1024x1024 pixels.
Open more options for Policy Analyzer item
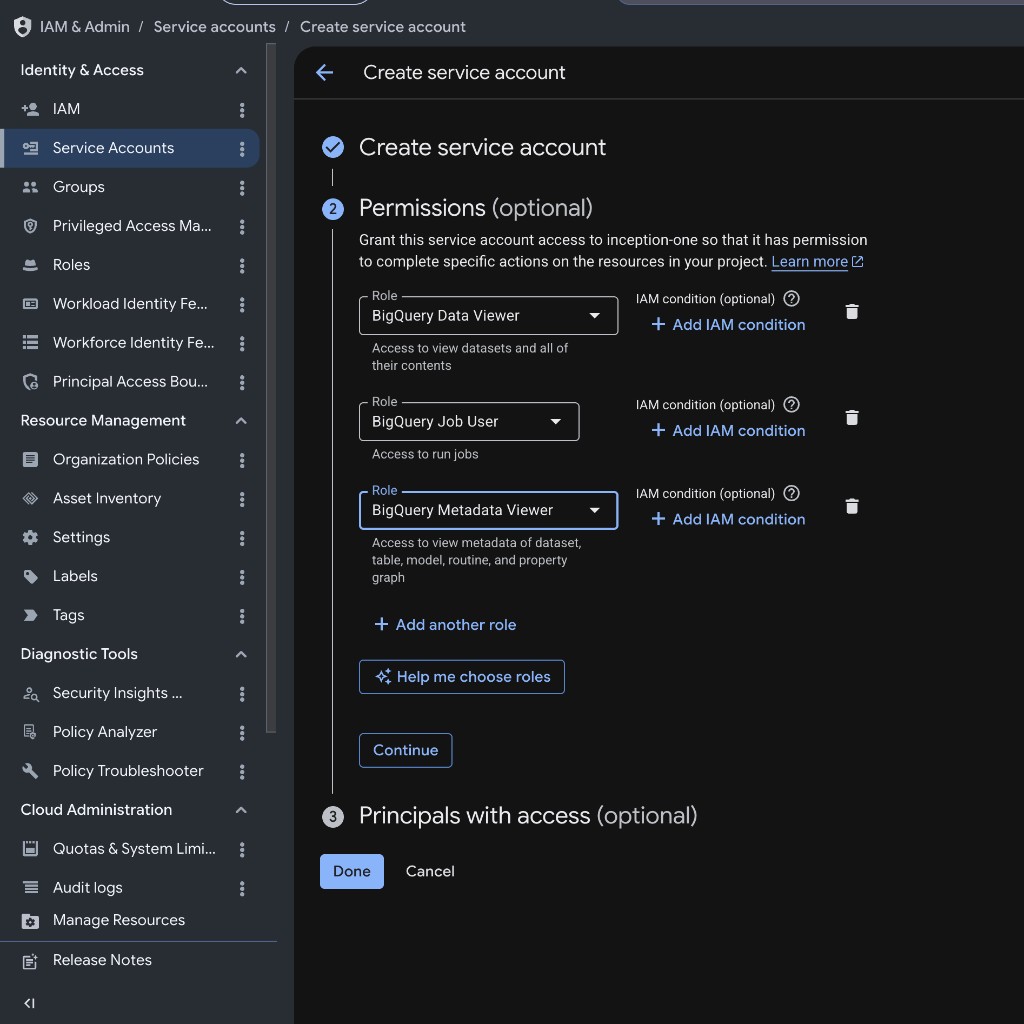tap(242, 733)
